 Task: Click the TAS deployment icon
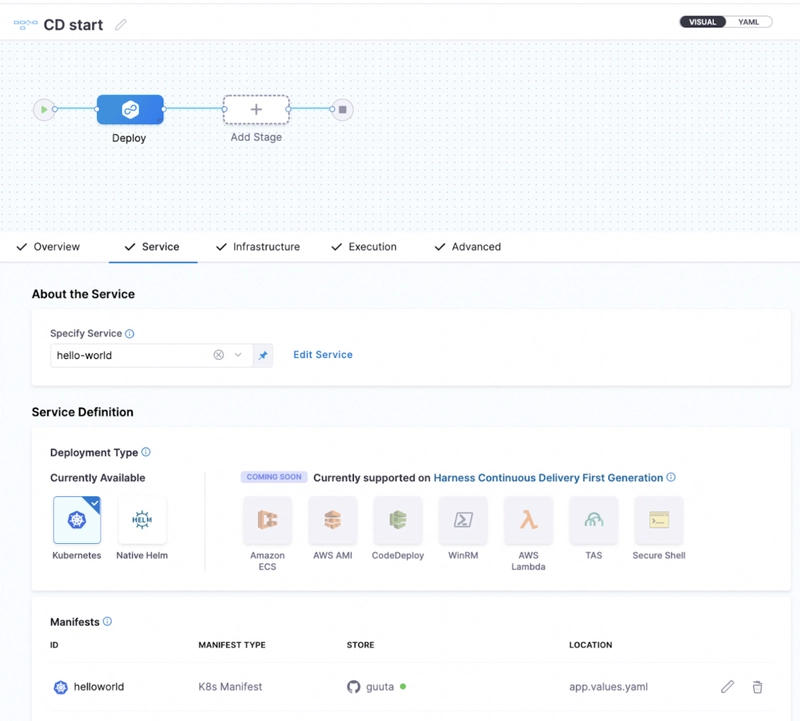(594, 520)
